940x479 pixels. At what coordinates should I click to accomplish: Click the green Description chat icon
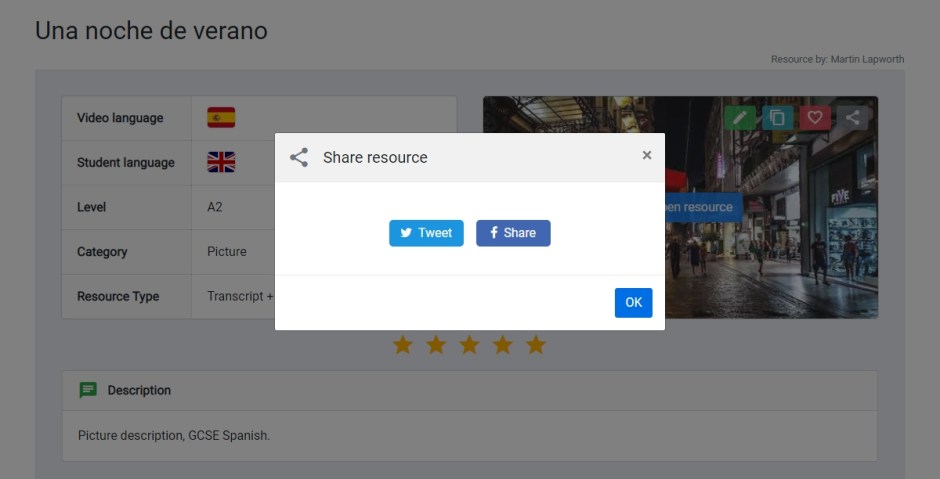[x=88, y=390]
